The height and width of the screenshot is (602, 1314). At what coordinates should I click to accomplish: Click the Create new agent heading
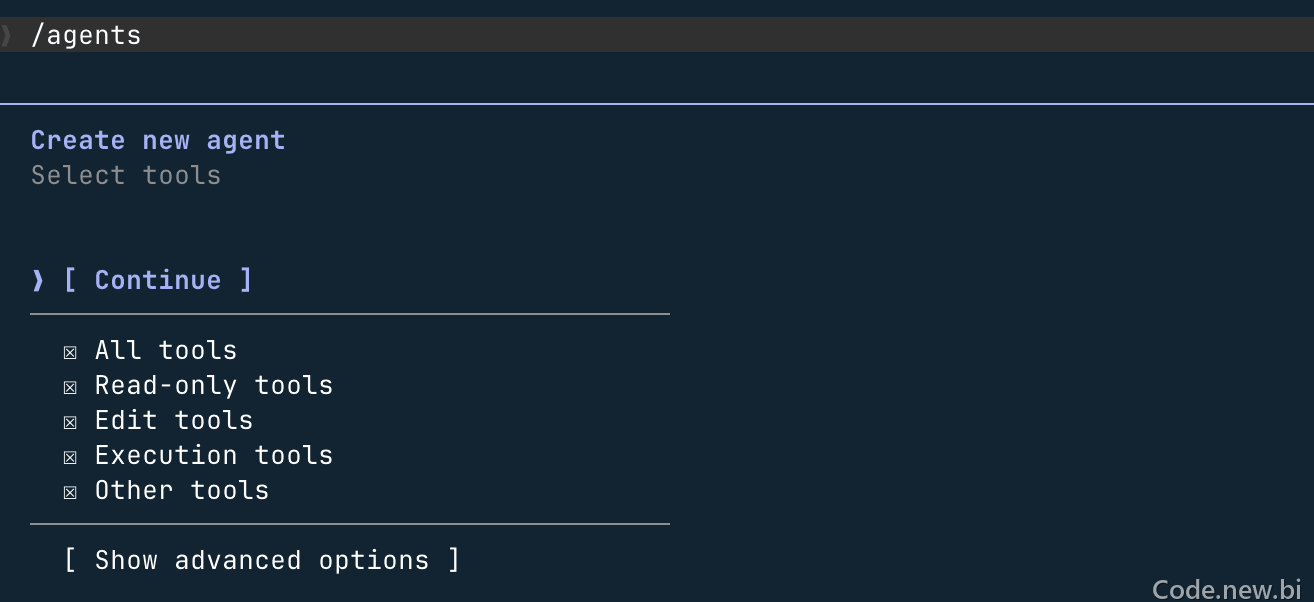[158, 140]
